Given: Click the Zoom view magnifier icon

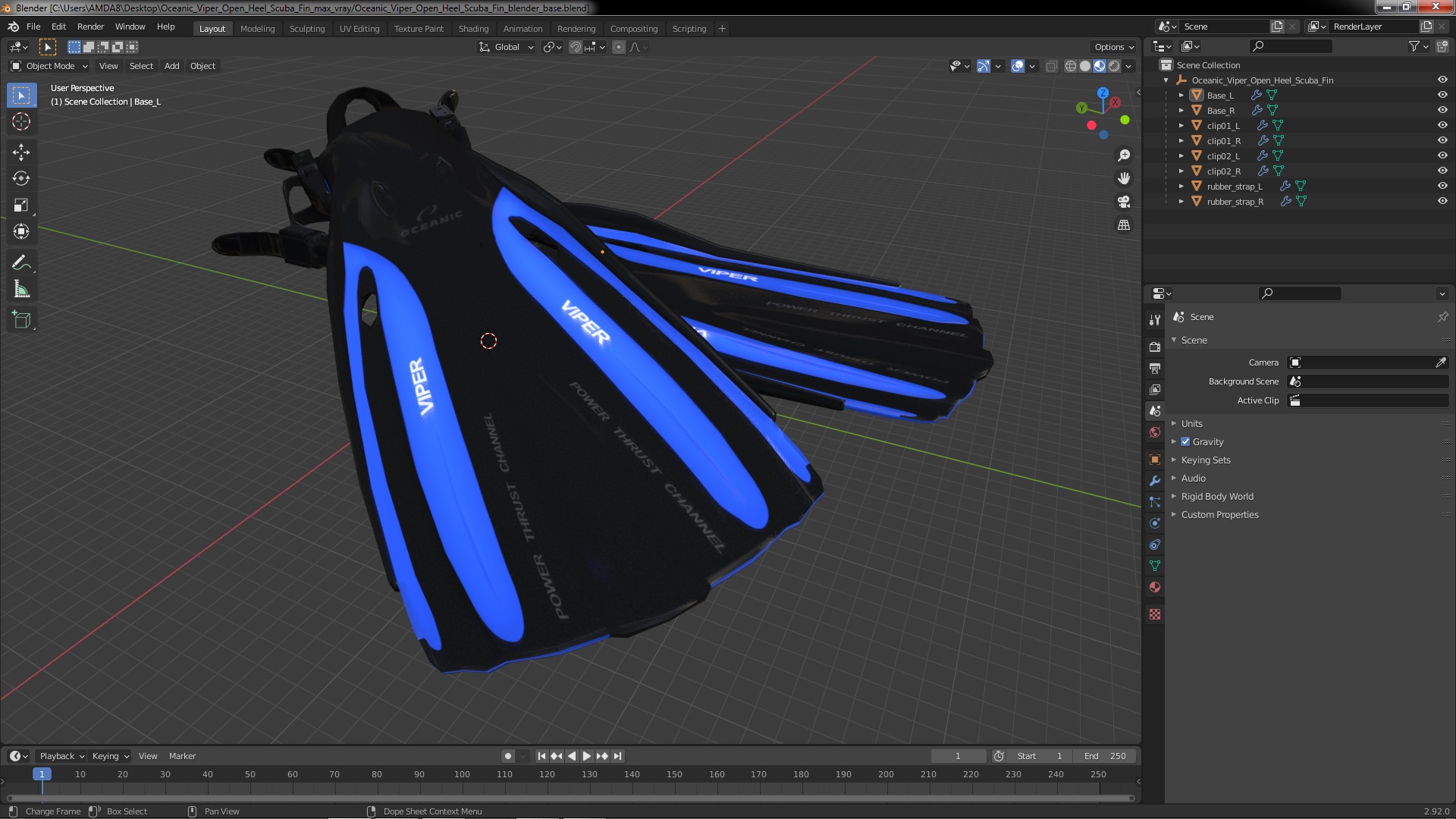Looking at the screenshot, I should click(x=1124, y=155).
